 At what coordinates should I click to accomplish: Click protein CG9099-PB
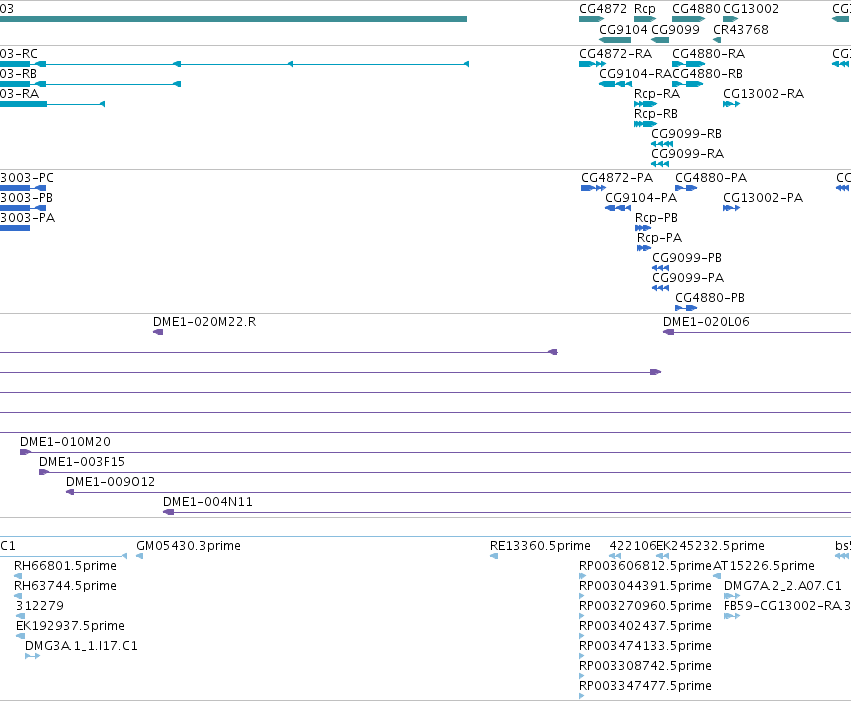point(661,269)
